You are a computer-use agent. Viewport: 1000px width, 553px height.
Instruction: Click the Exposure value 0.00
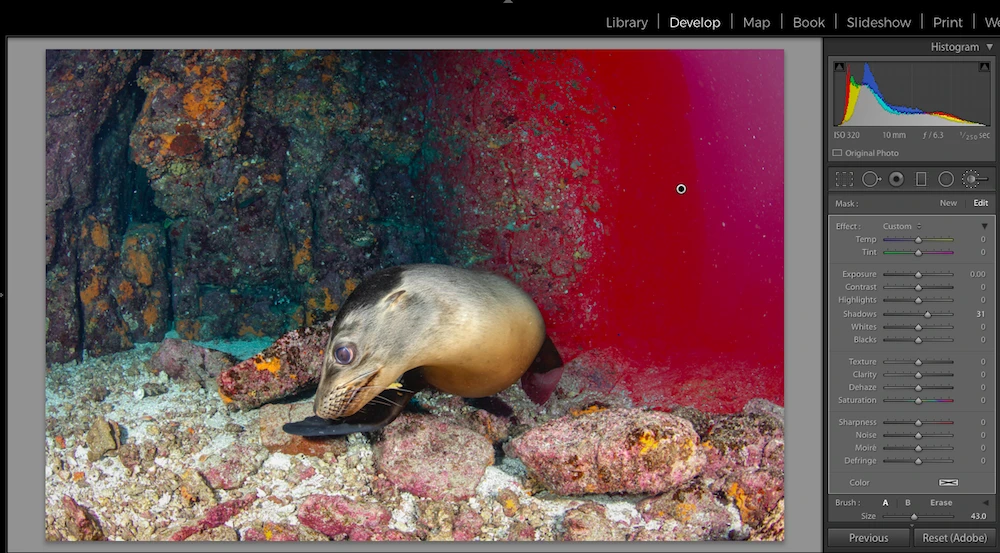point(978,274)
